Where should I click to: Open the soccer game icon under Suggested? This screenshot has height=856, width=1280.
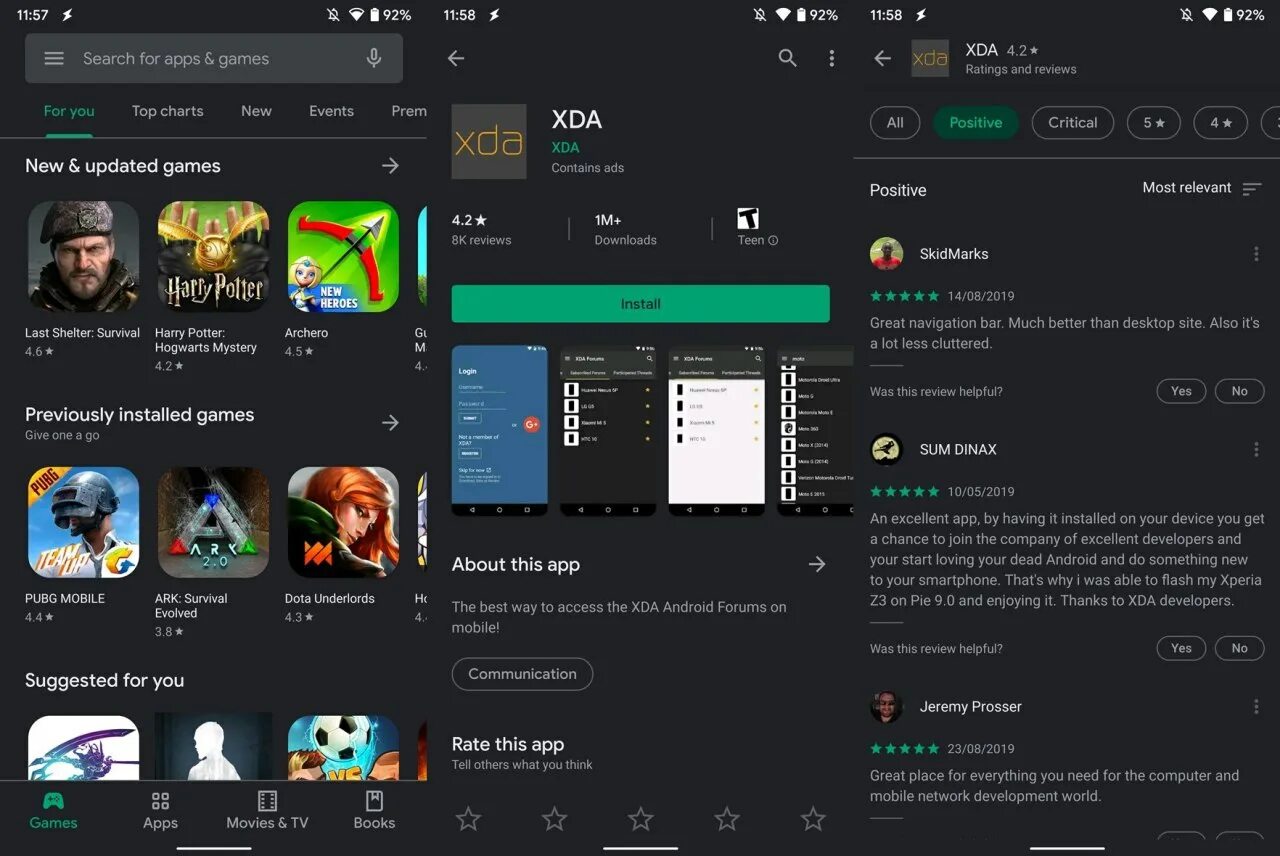(343, 748)
